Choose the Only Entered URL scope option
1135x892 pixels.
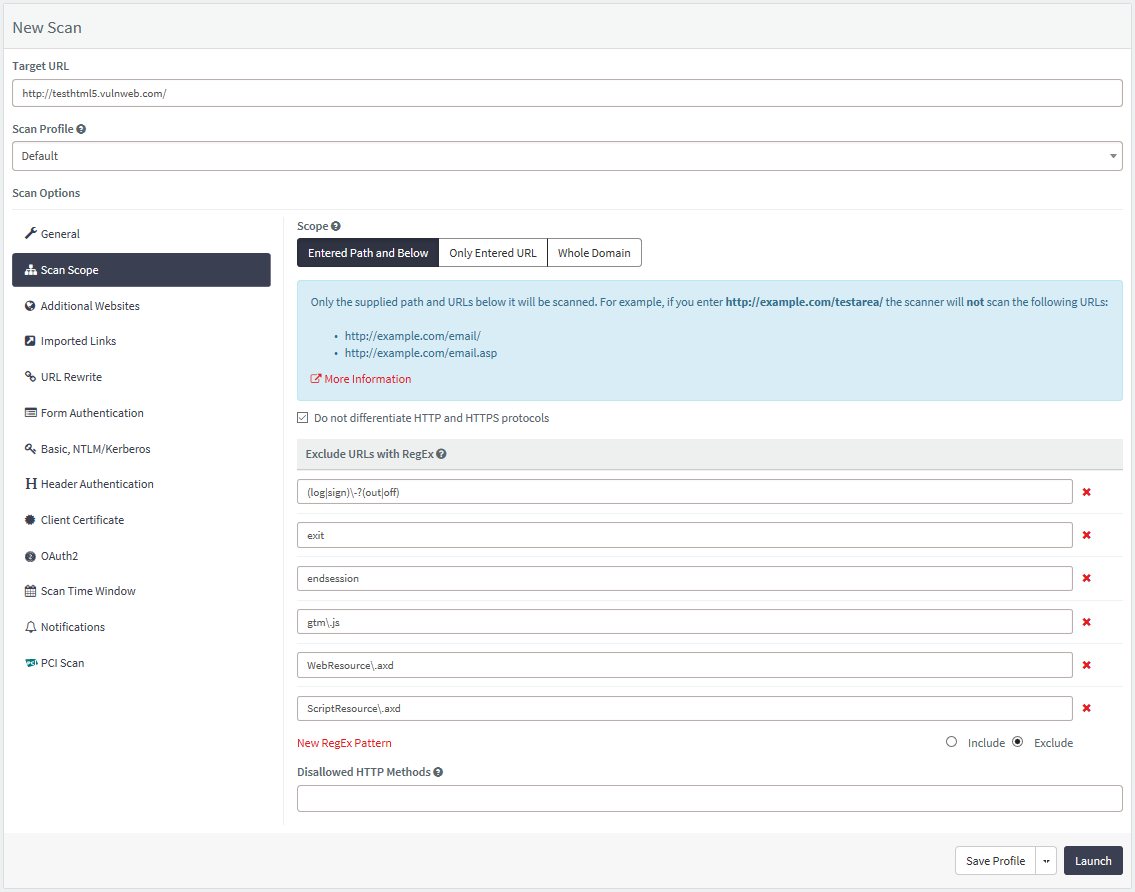(493, 253)
